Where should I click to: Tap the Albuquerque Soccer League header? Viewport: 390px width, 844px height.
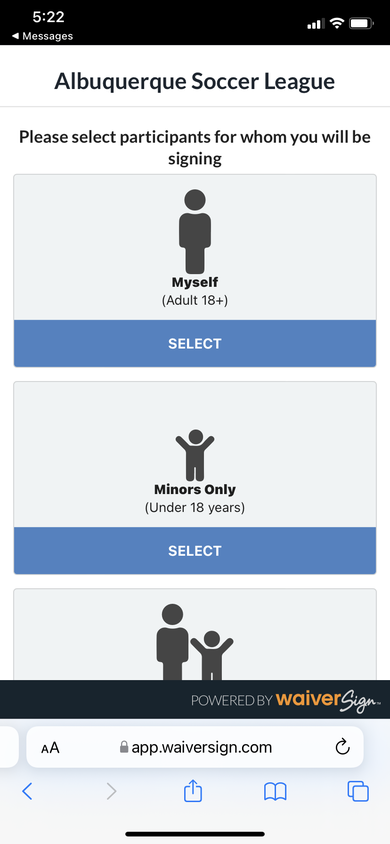pyautogui.click(x=195, y=81)
